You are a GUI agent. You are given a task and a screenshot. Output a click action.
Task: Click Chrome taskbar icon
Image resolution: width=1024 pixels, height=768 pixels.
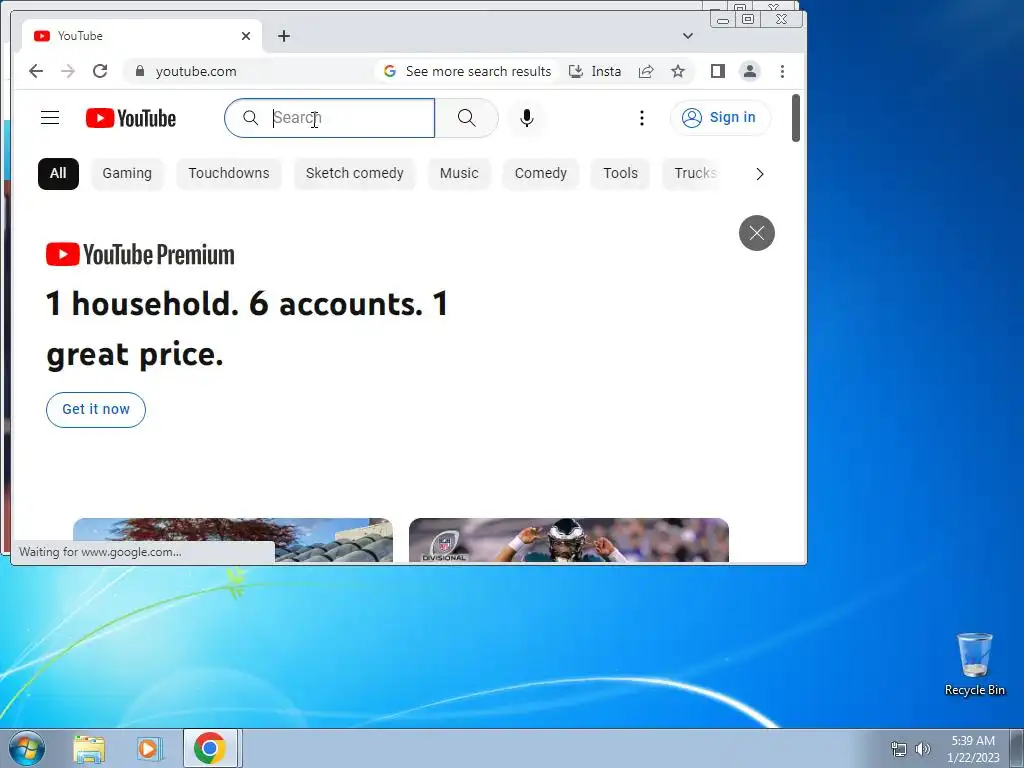point(210,748)
